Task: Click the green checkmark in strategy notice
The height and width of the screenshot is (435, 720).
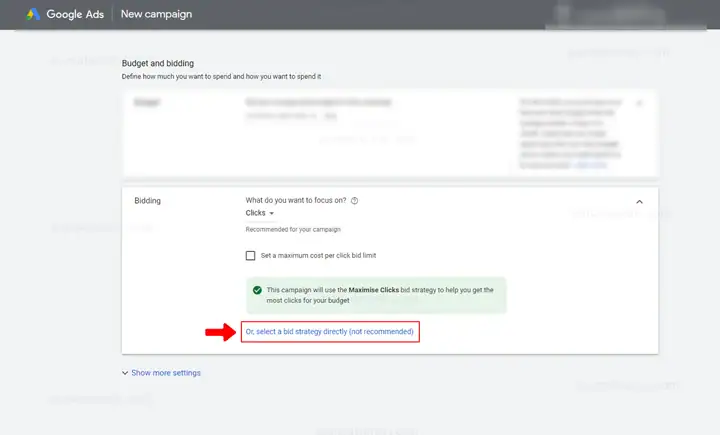Action: tap(257, 290)
